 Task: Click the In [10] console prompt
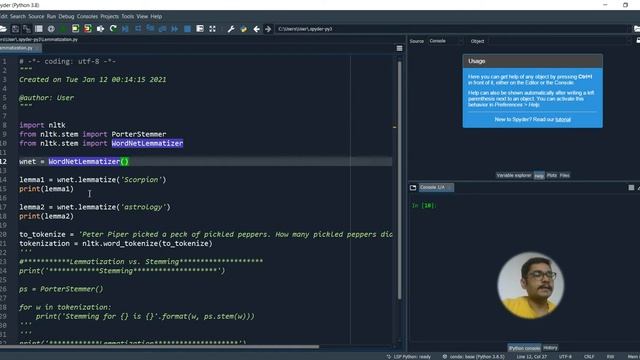(424, 205)
